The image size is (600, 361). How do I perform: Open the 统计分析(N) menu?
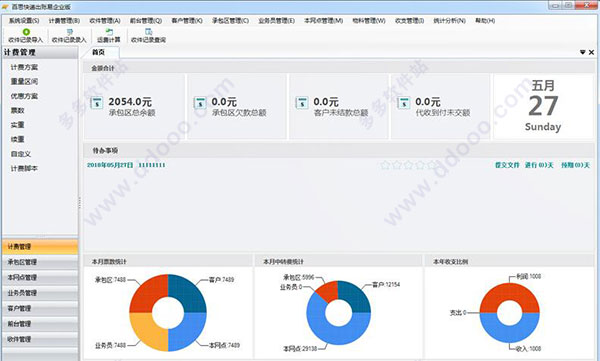[449, 21]
